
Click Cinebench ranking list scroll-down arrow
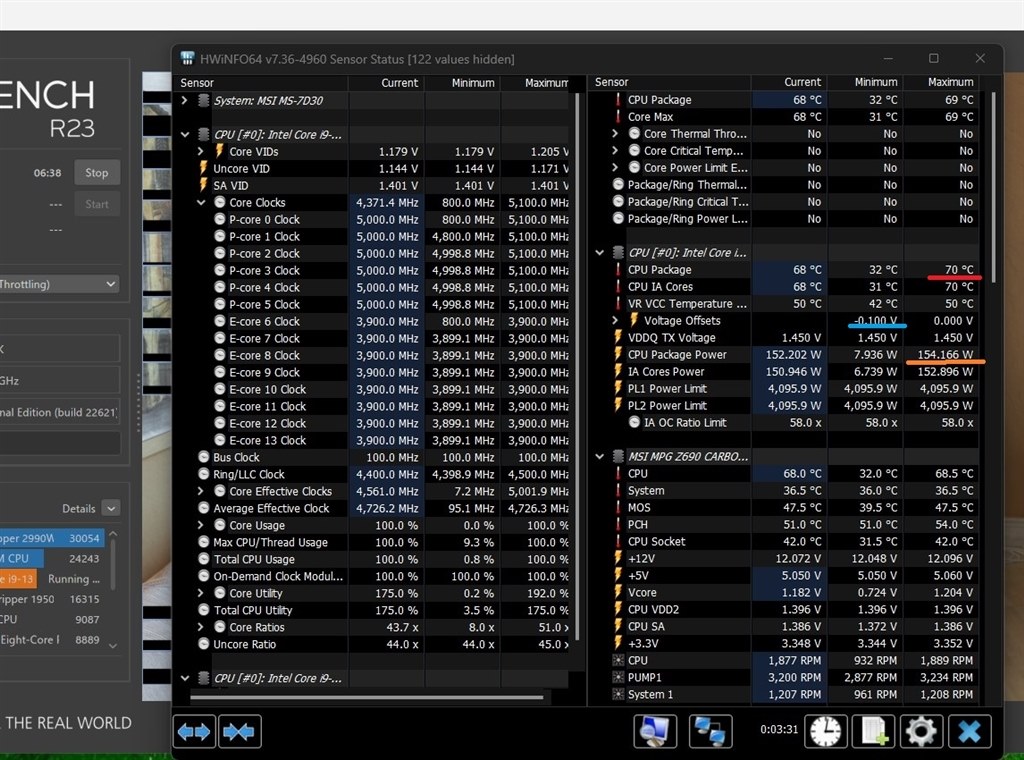pos(113,646)
